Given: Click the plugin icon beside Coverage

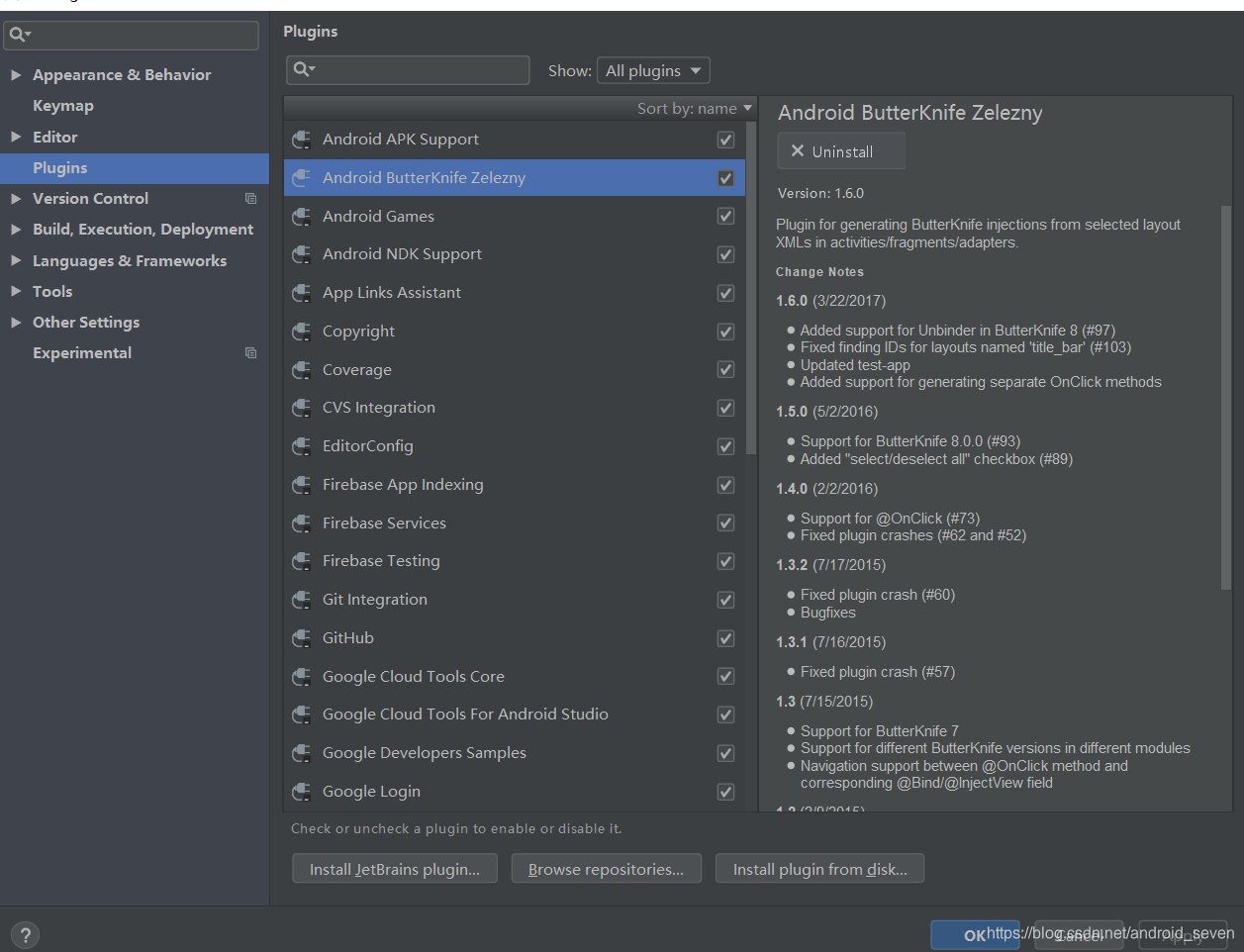Looking at the screenshot, I should point(302,370).
